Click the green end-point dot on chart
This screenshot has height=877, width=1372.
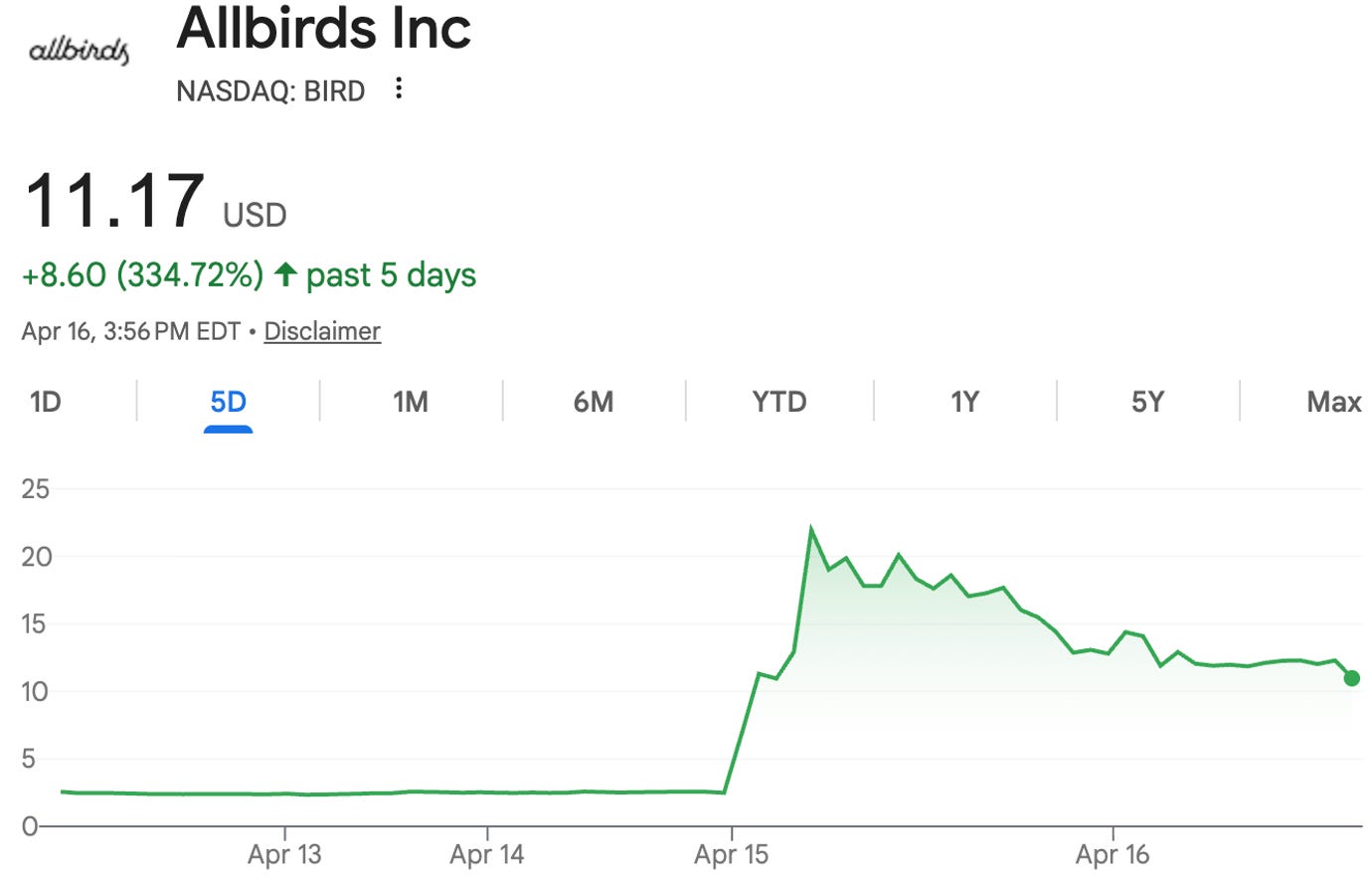(x=1351, y=678)
